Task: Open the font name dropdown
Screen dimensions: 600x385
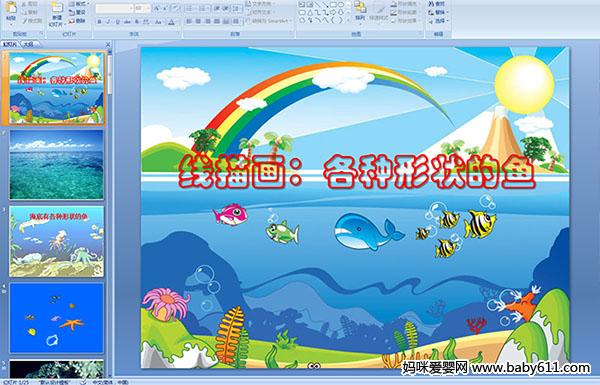Action: click(114, 8)
